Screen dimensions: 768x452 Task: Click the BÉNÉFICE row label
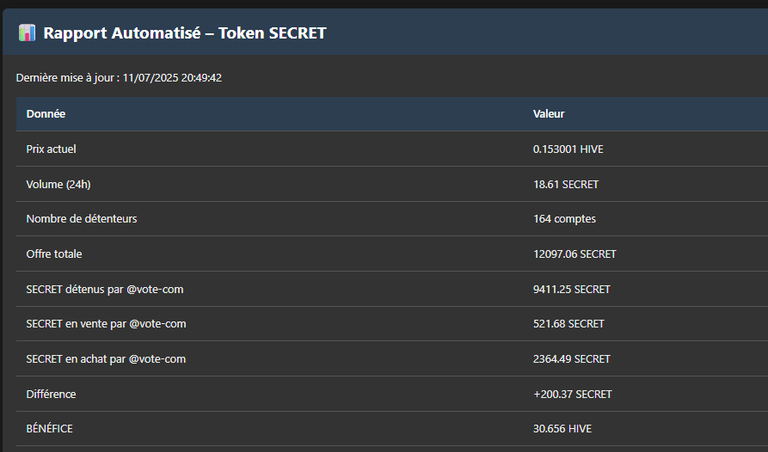pos(49,428)
